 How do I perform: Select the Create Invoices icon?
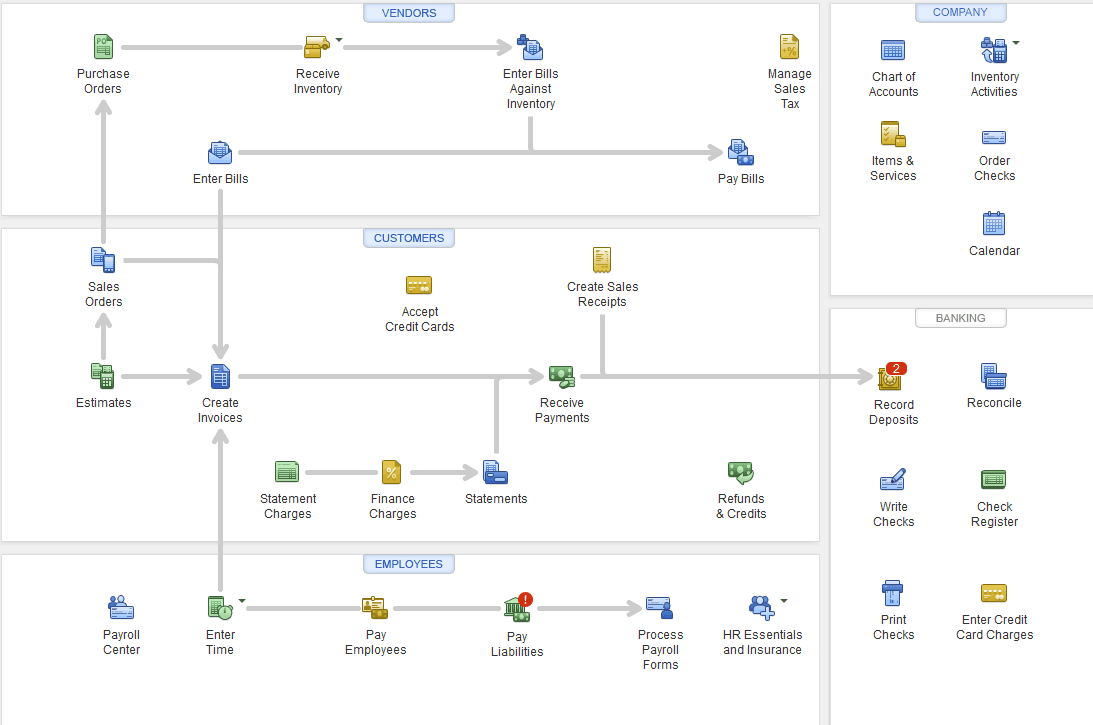[x=220, y=377]
